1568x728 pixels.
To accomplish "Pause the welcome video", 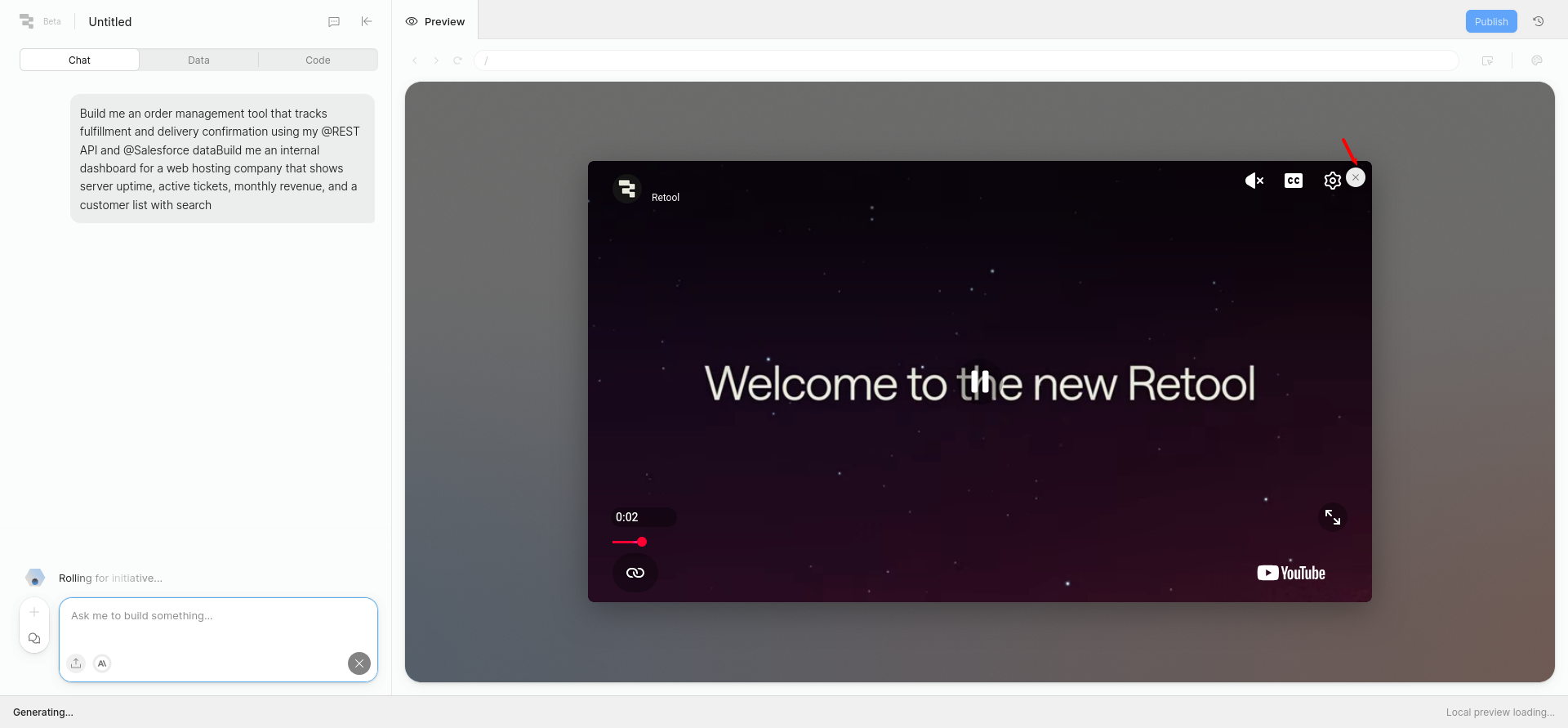I will [x=980, y=382].
